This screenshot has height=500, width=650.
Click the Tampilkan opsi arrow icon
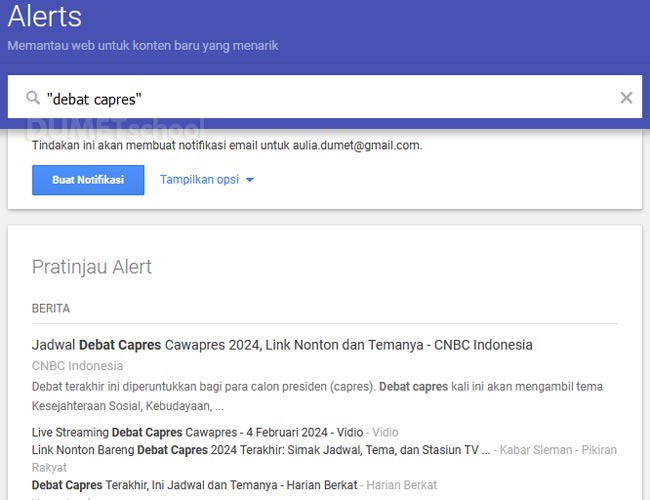tap(250, 180)
